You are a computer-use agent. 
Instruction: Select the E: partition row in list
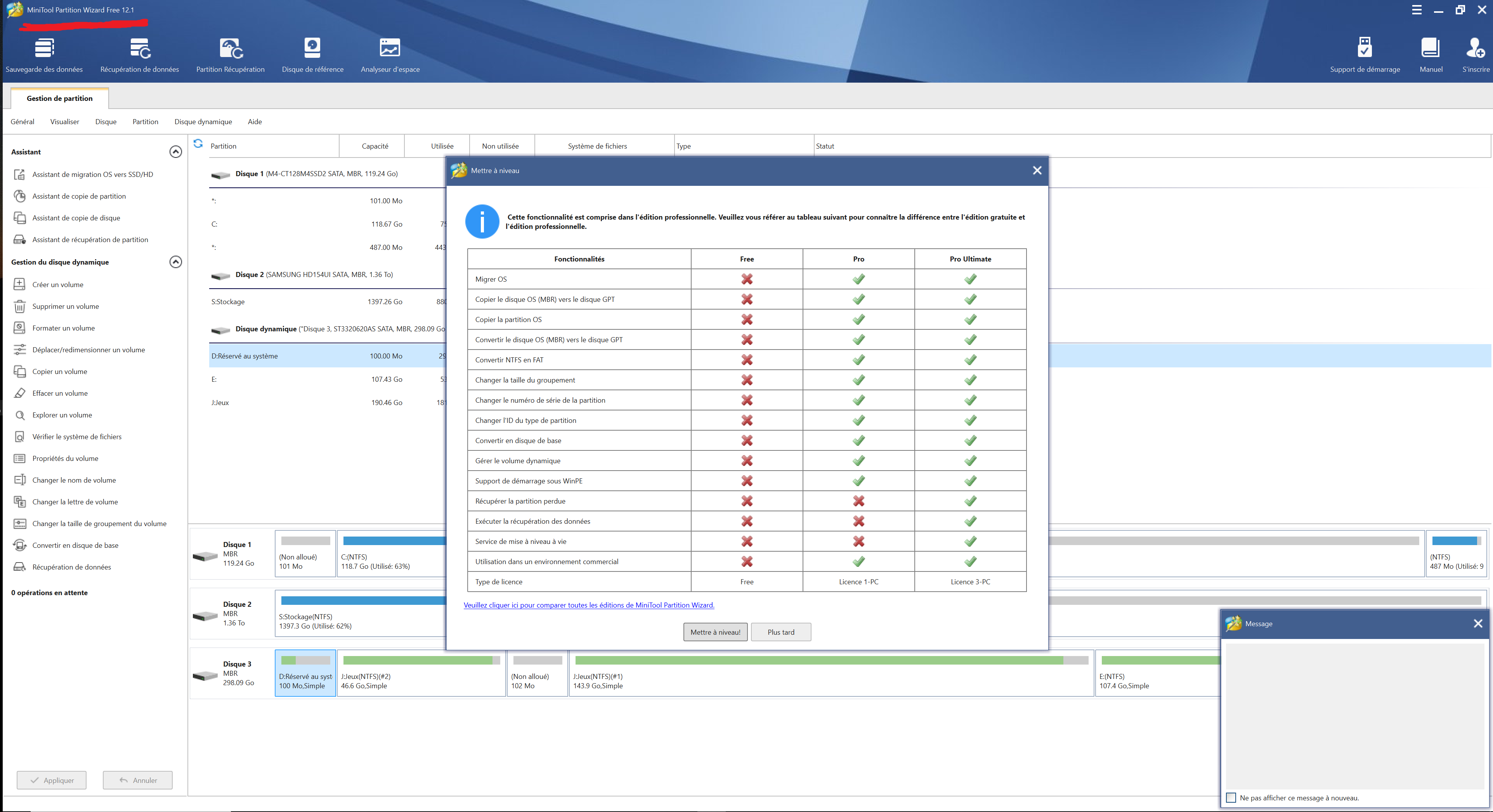(x=328, y=379)
